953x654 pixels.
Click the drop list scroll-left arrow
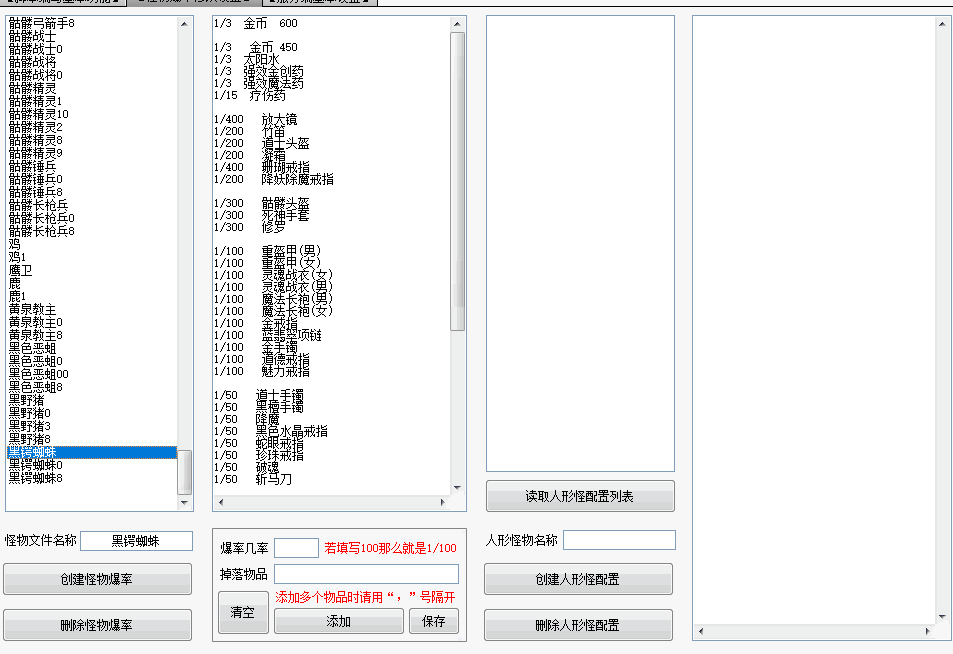pos(221,502)
